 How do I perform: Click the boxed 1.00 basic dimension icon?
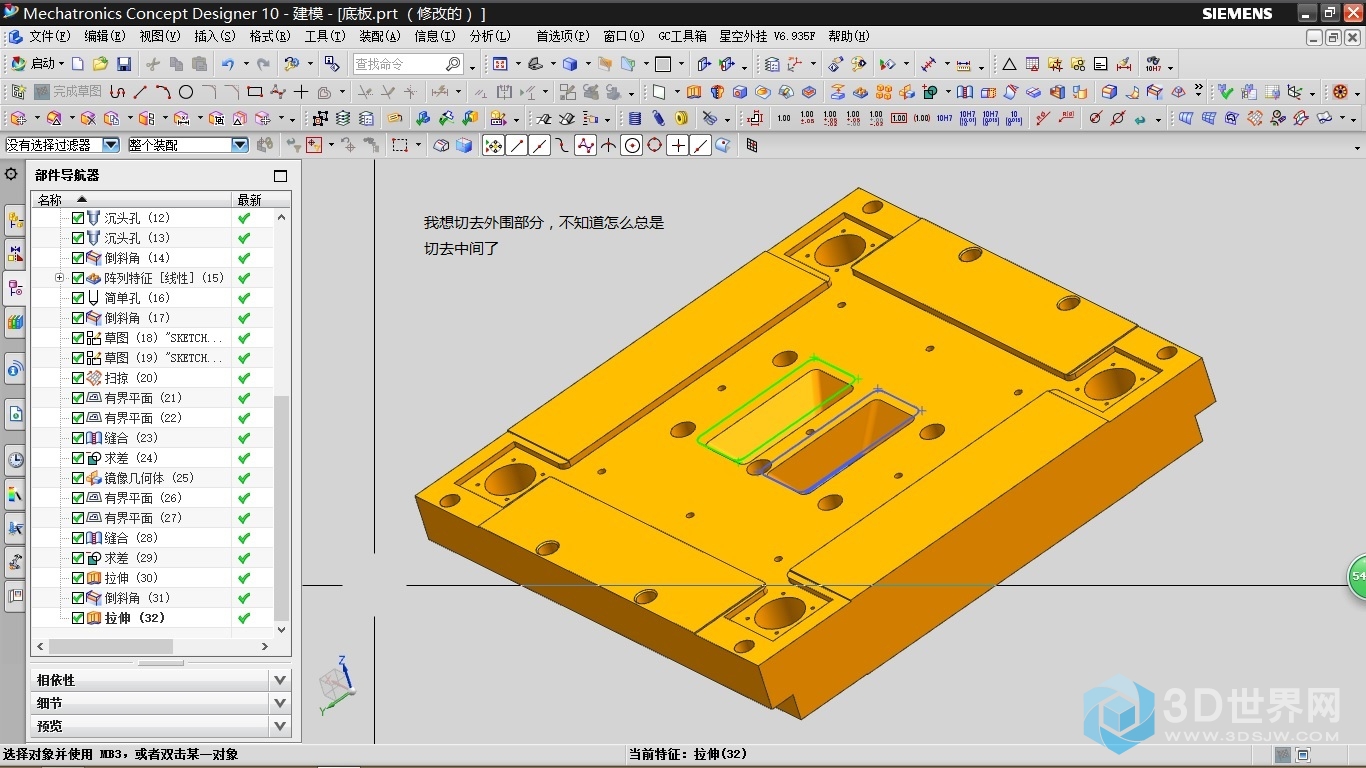tap(898, 118)
